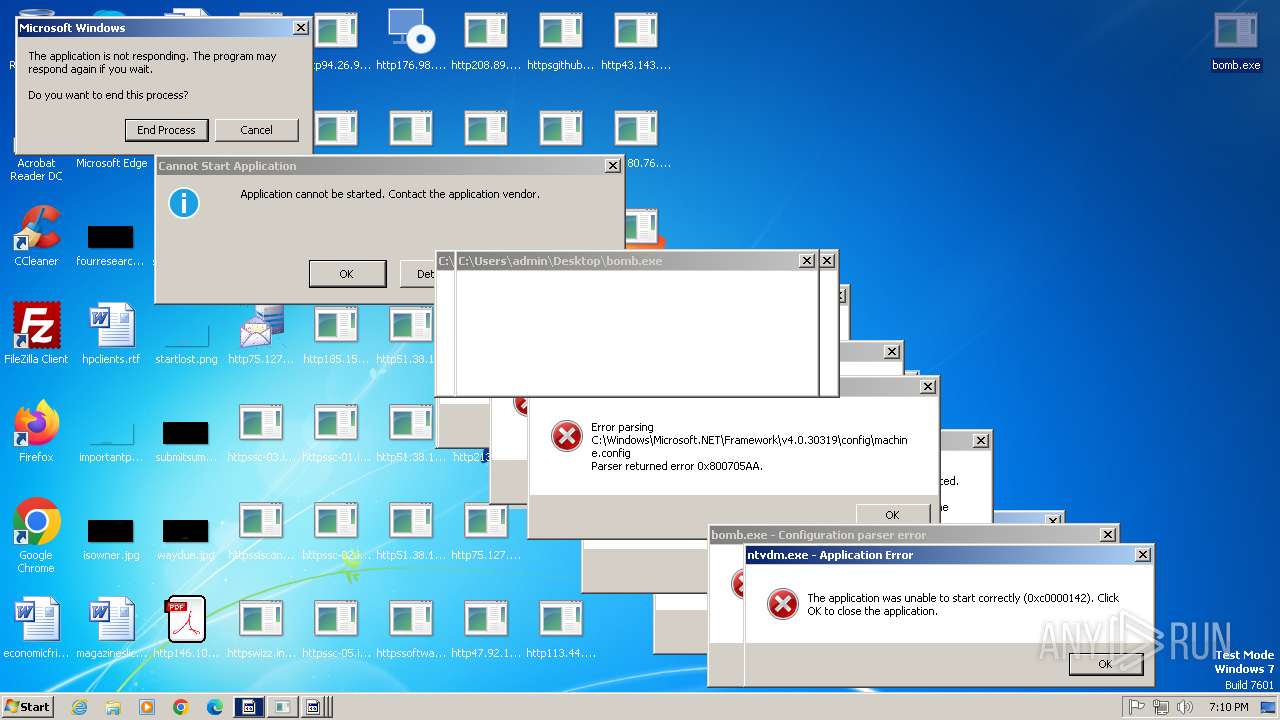Open Windows Media Player from the taskbar
This screenshot has width=1280, height=720.
147,707
